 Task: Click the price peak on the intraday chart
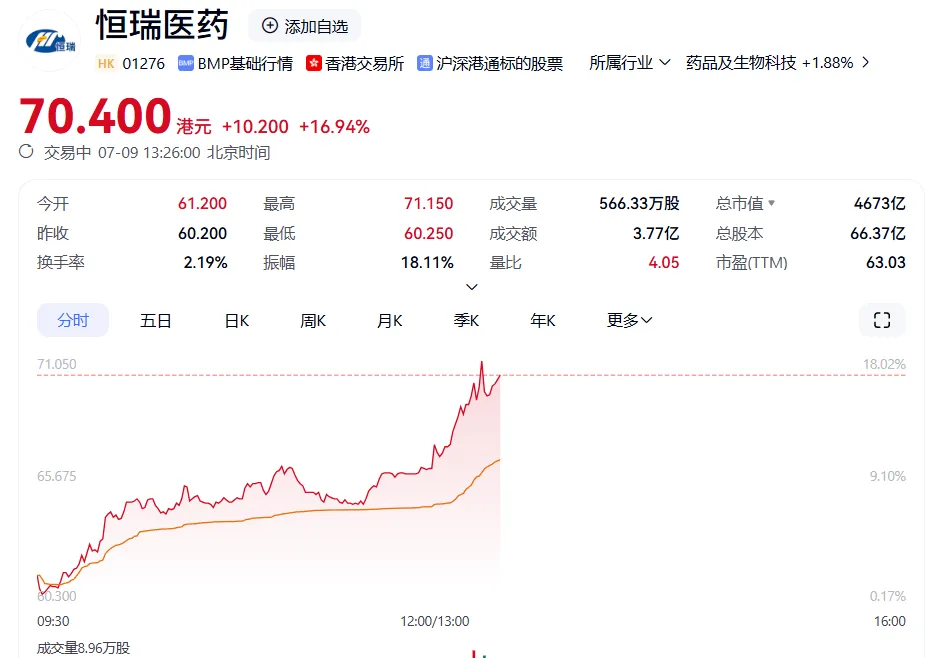[x=481, y=362]
